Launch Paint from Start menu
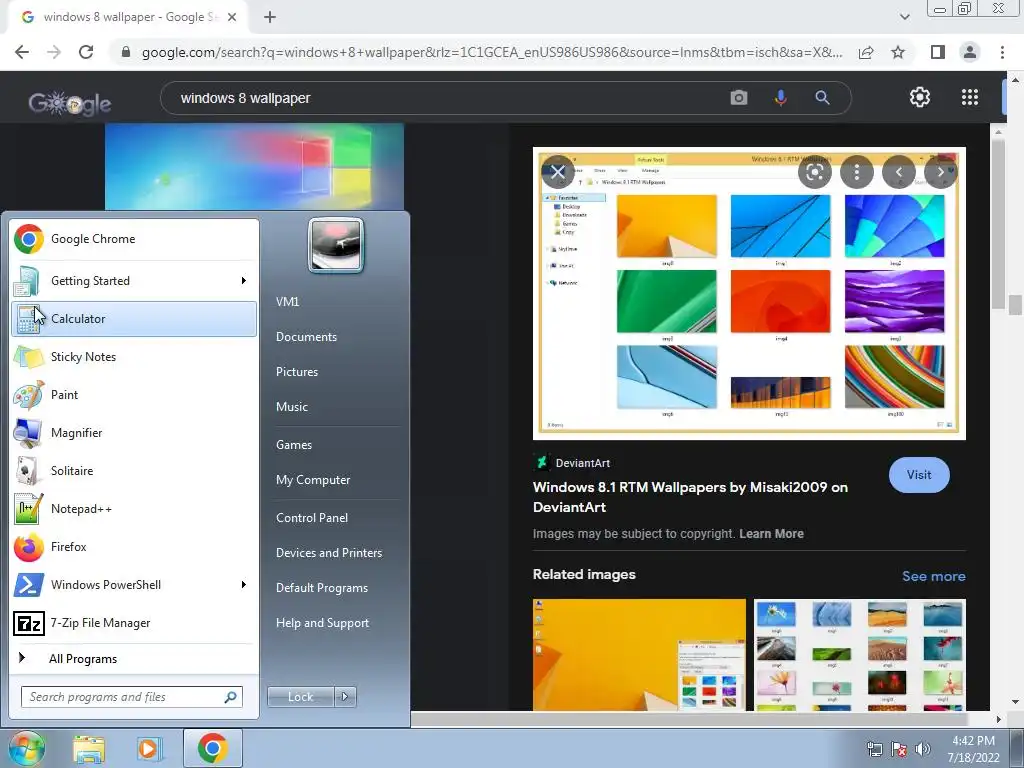The image size is (1024, 768). point(134,394)
